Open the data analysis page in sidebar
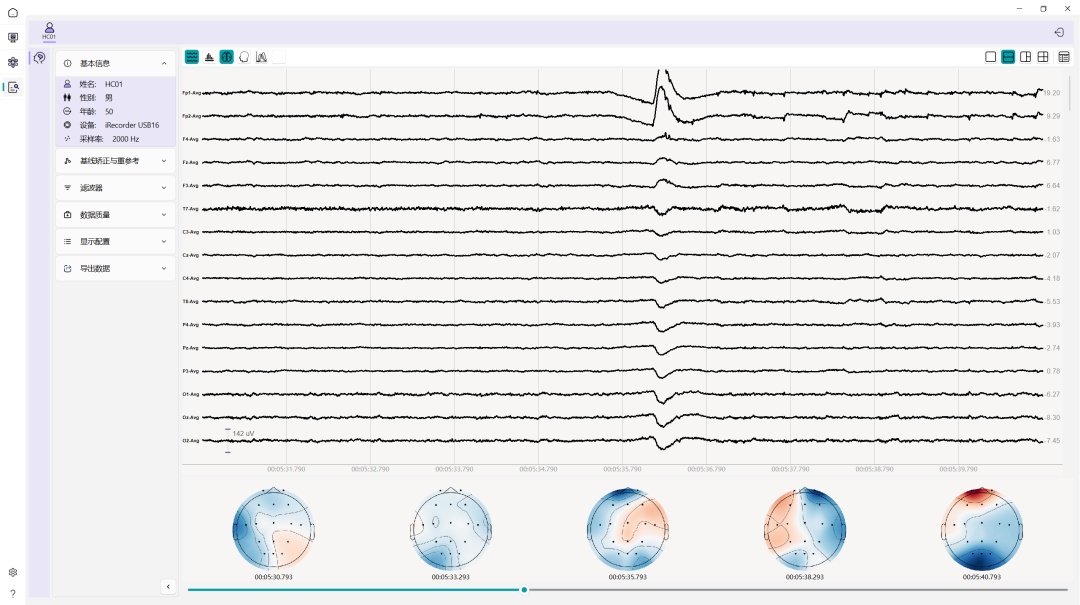This screenshot has width=1080, height=605. point(13,87)
